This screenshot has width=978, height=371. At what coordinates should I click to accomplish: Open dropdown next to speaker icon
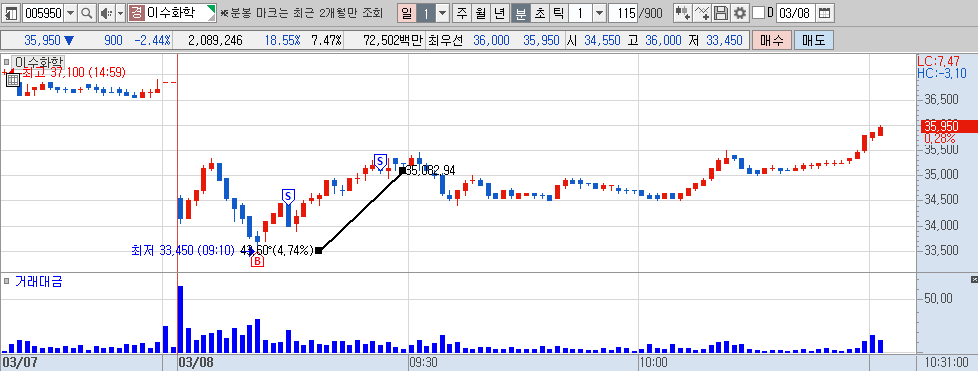[120, 12]
